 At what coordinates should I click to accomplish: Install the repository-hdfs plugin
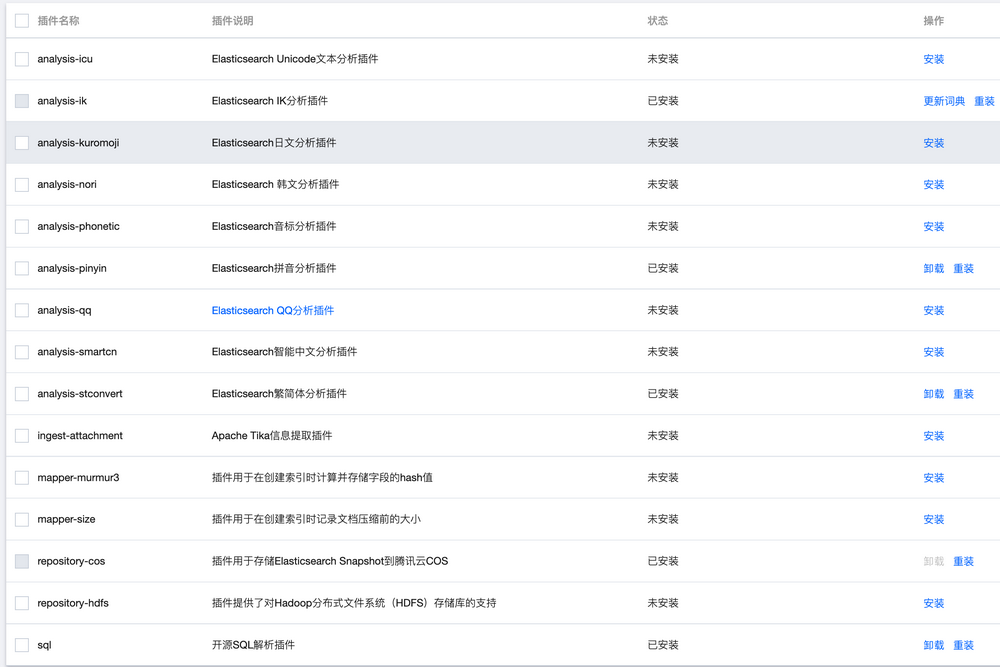tap(933, 603)
